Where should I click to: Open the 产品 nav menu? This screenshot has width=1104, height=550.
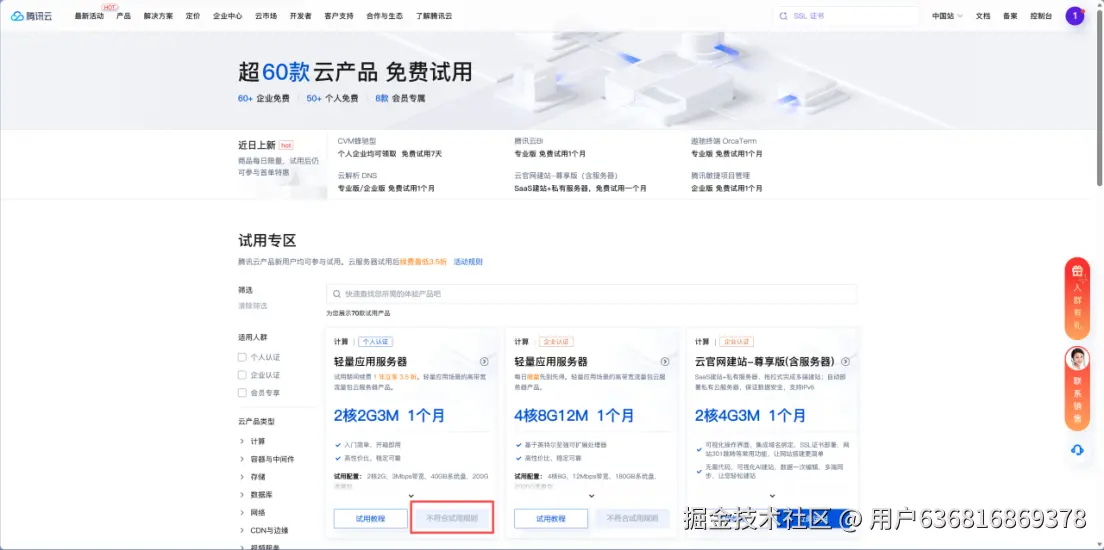tap(123, 15)
